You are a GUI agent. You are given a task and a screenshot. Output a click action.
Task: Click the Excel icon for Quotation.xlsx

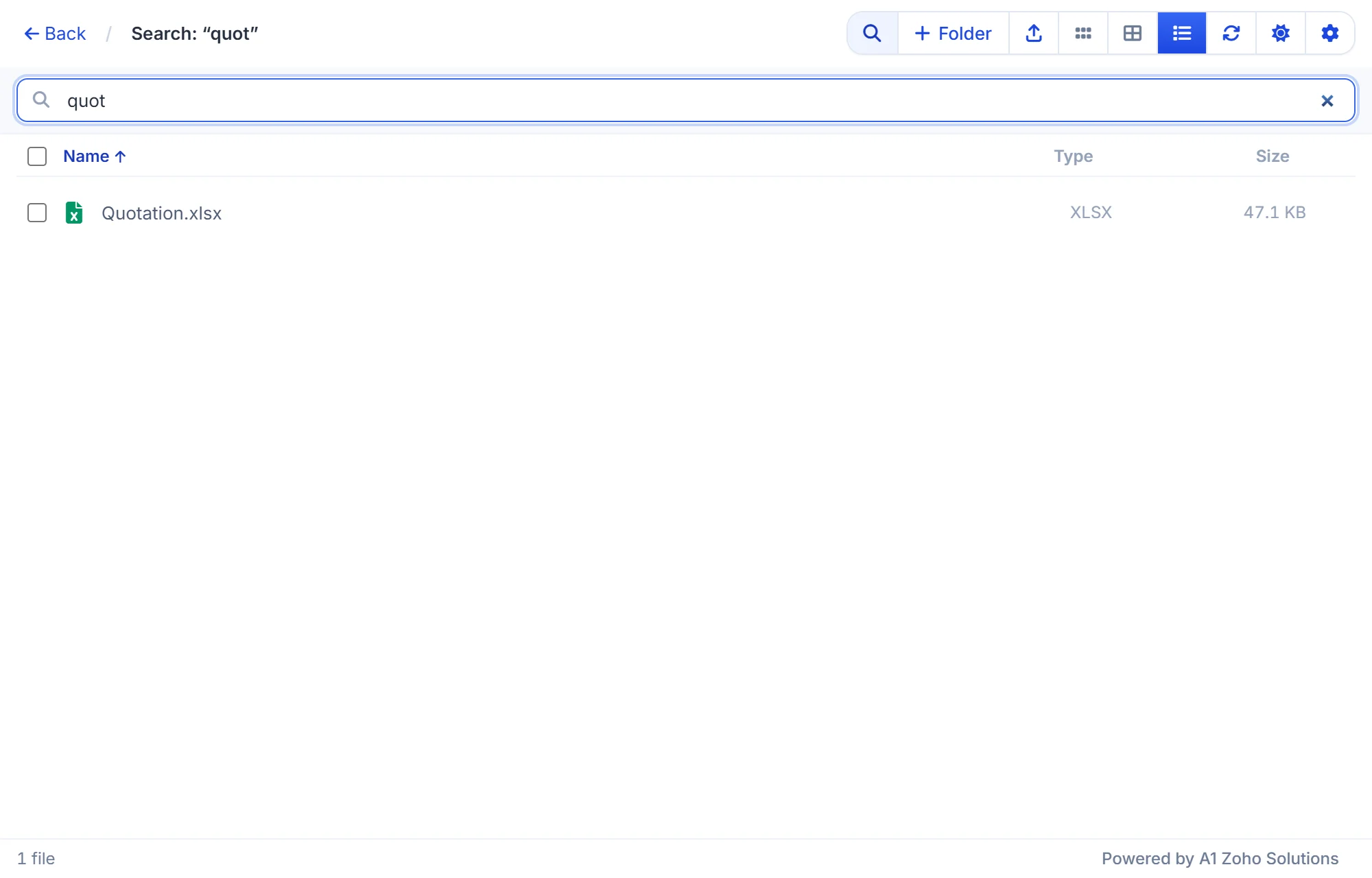tap(74, 213)
